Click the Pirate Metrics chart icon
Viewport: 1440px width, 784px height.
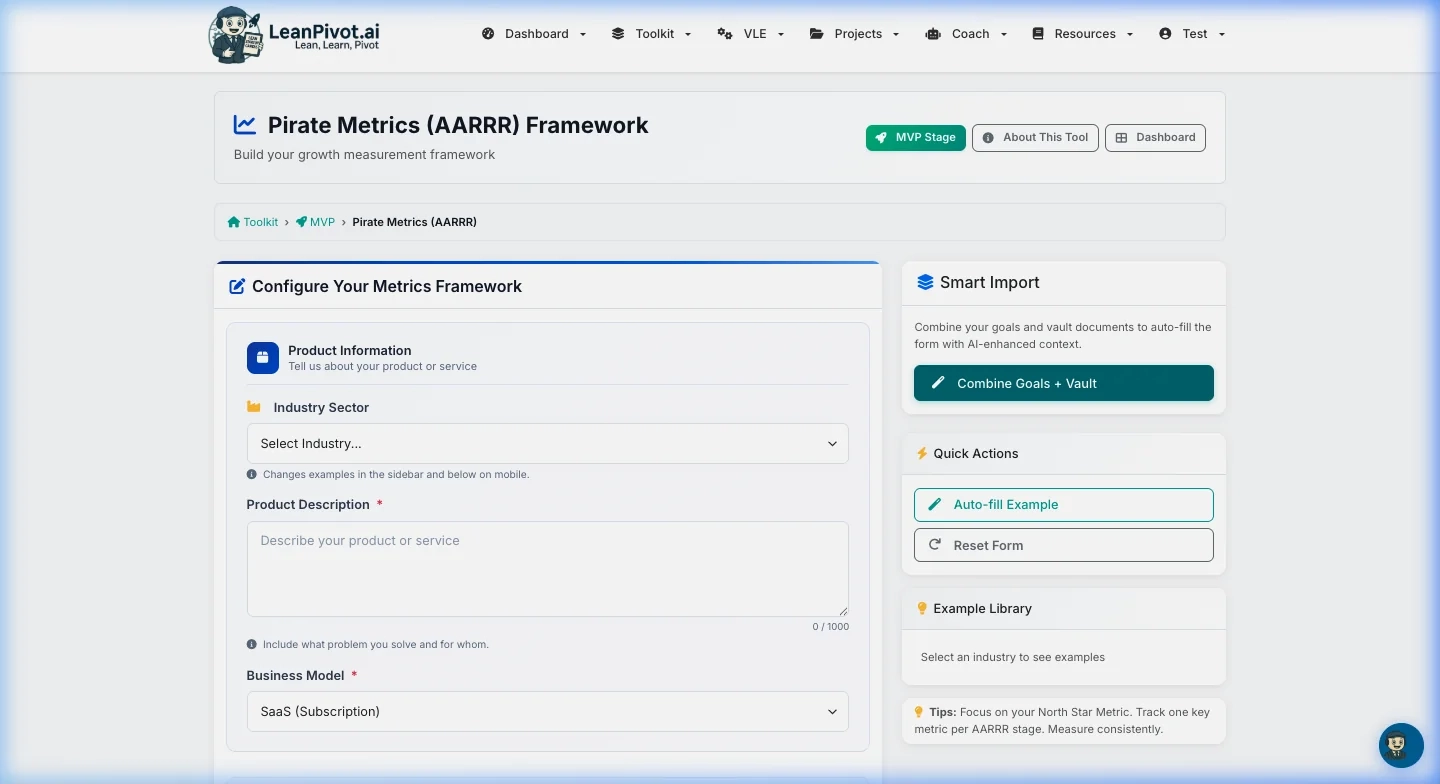(x=245, y=125)
